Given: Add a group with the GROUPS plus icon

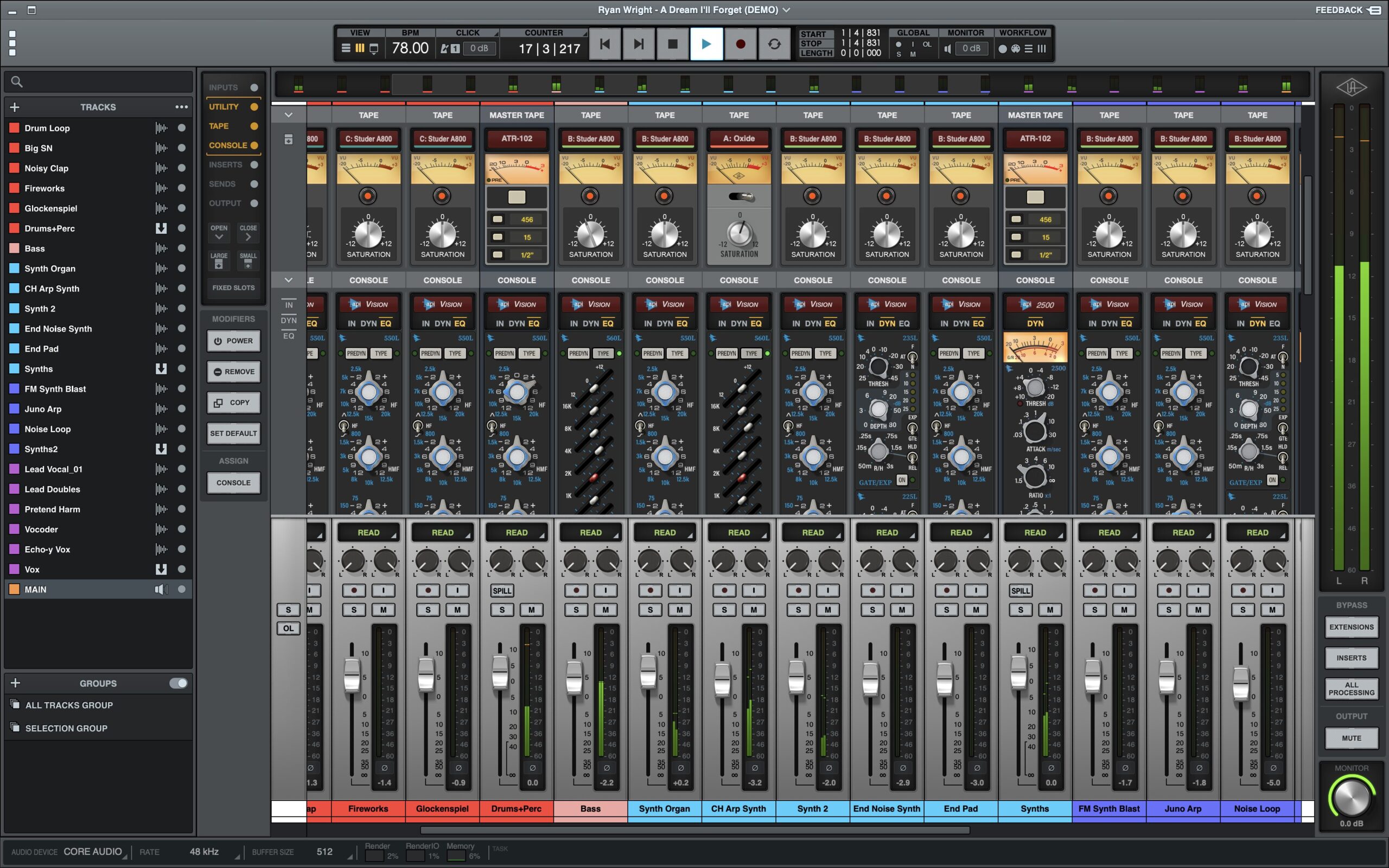Looking at the screenshot, I should 16,683.
